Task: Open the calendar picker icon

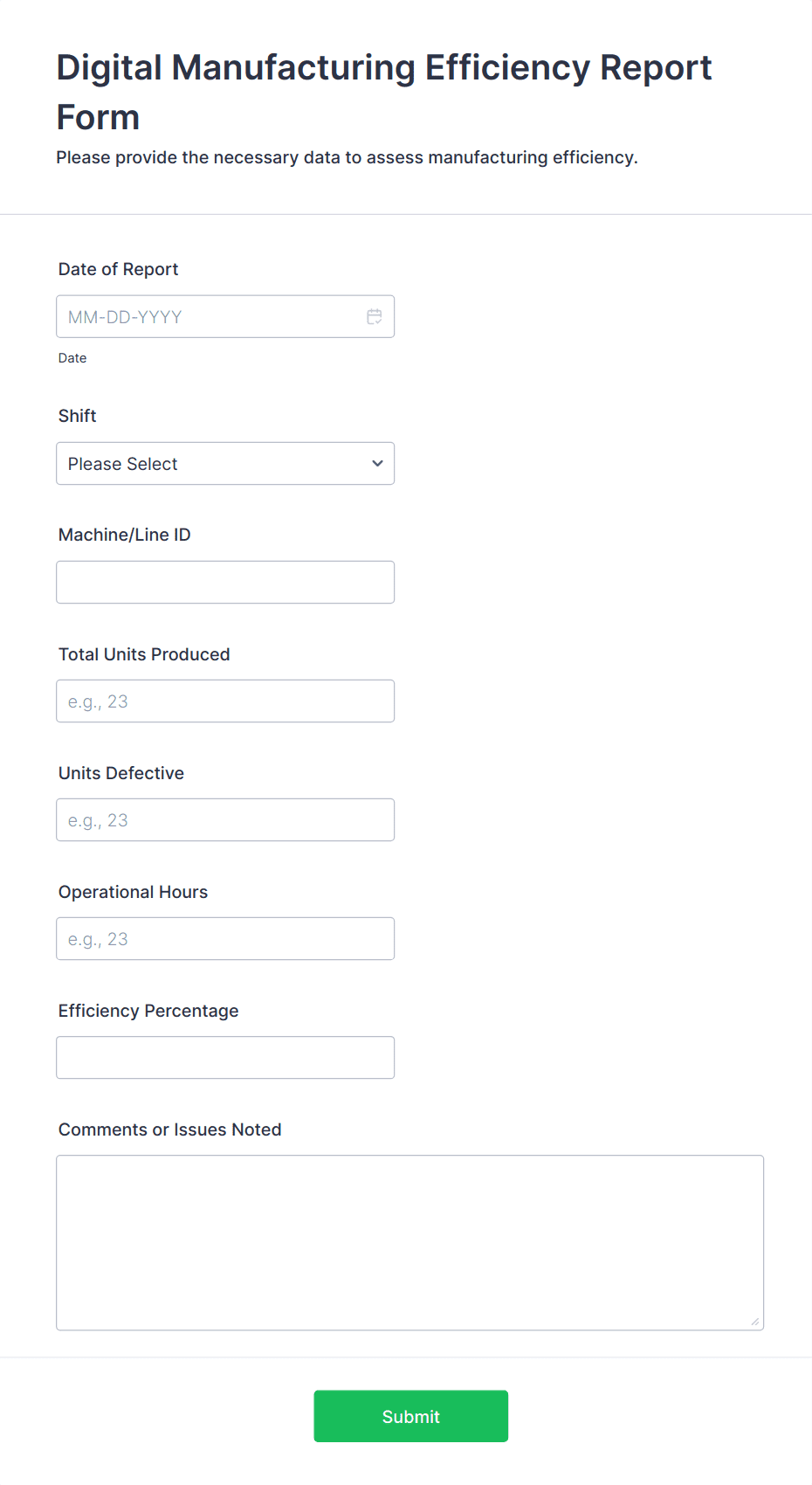Action: pos(374,317)
